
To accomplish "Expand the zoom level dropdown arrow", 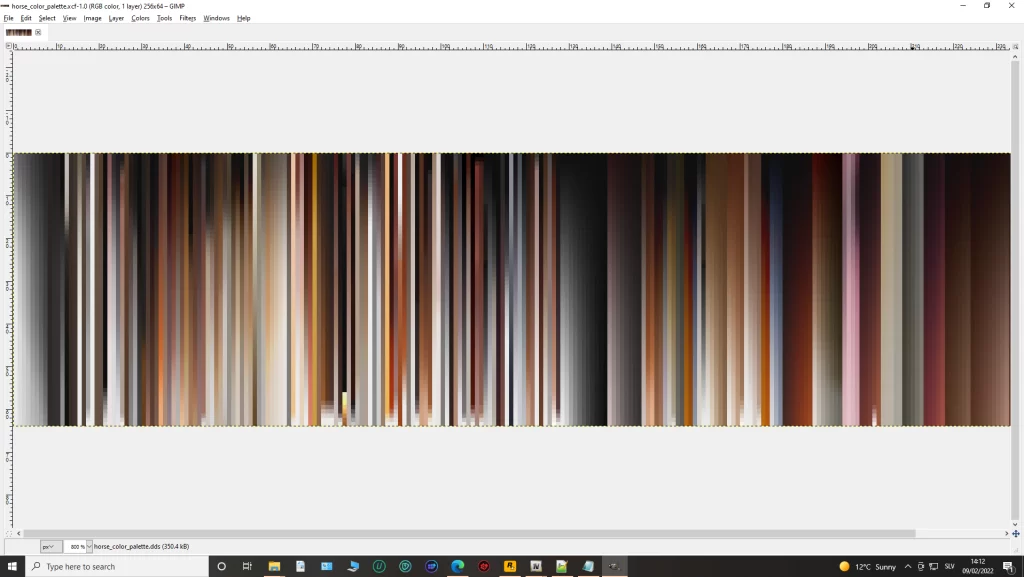I will point(89,546).
